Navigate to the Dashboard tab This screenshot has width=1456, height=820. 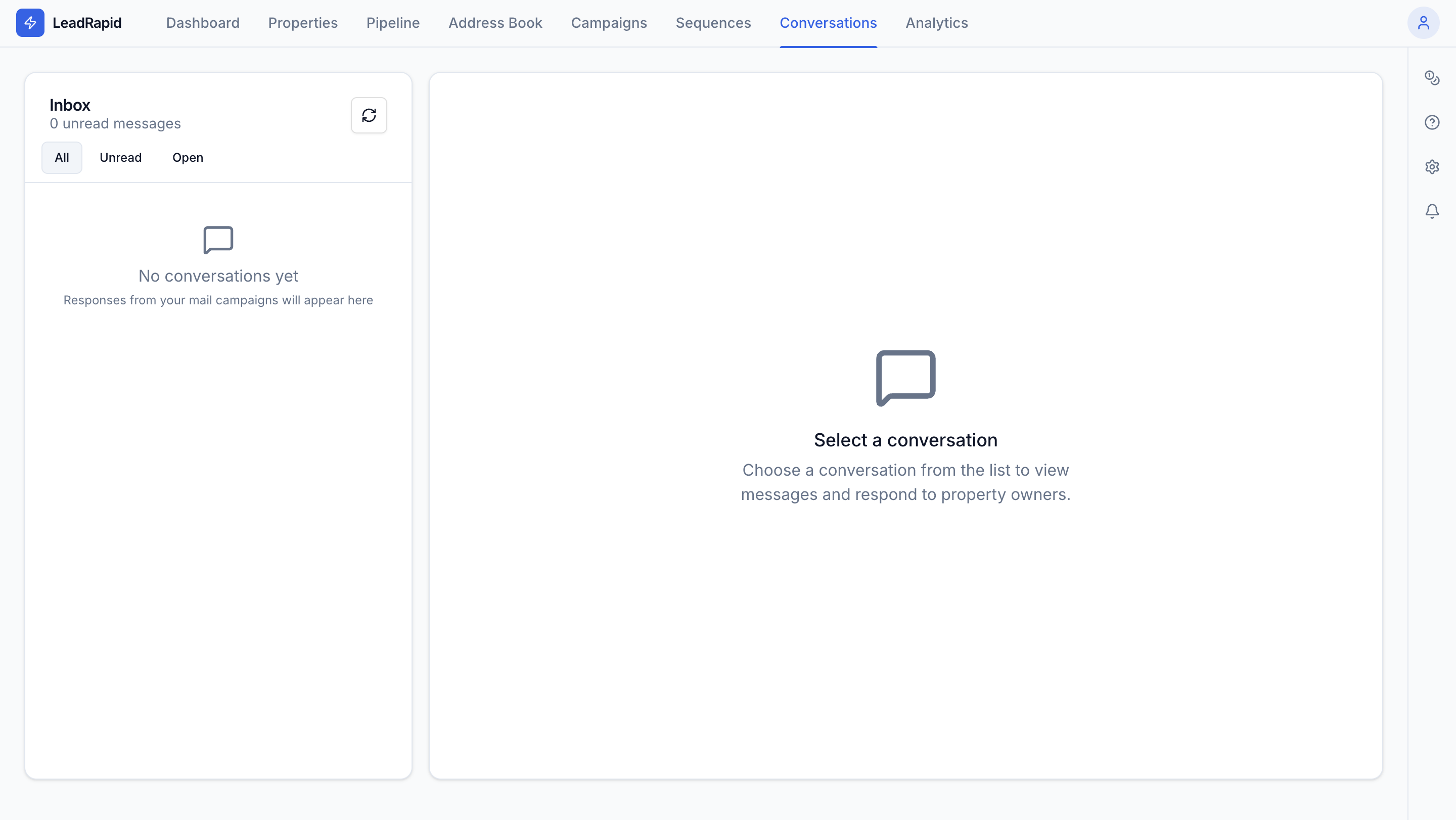[202, 23]
